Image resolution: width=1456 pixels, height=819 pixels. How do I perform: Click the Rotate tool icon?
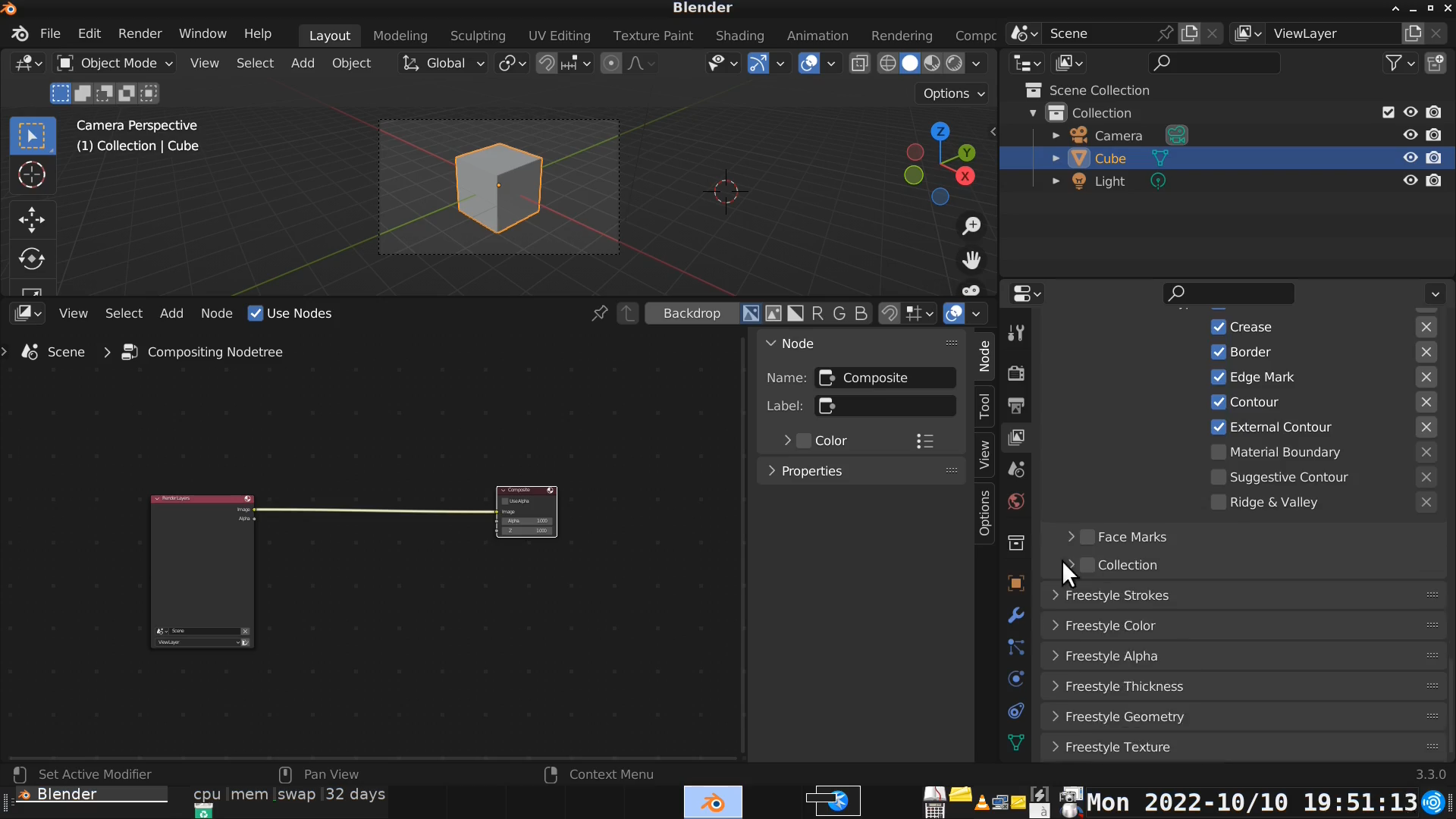tap(31, 259)
